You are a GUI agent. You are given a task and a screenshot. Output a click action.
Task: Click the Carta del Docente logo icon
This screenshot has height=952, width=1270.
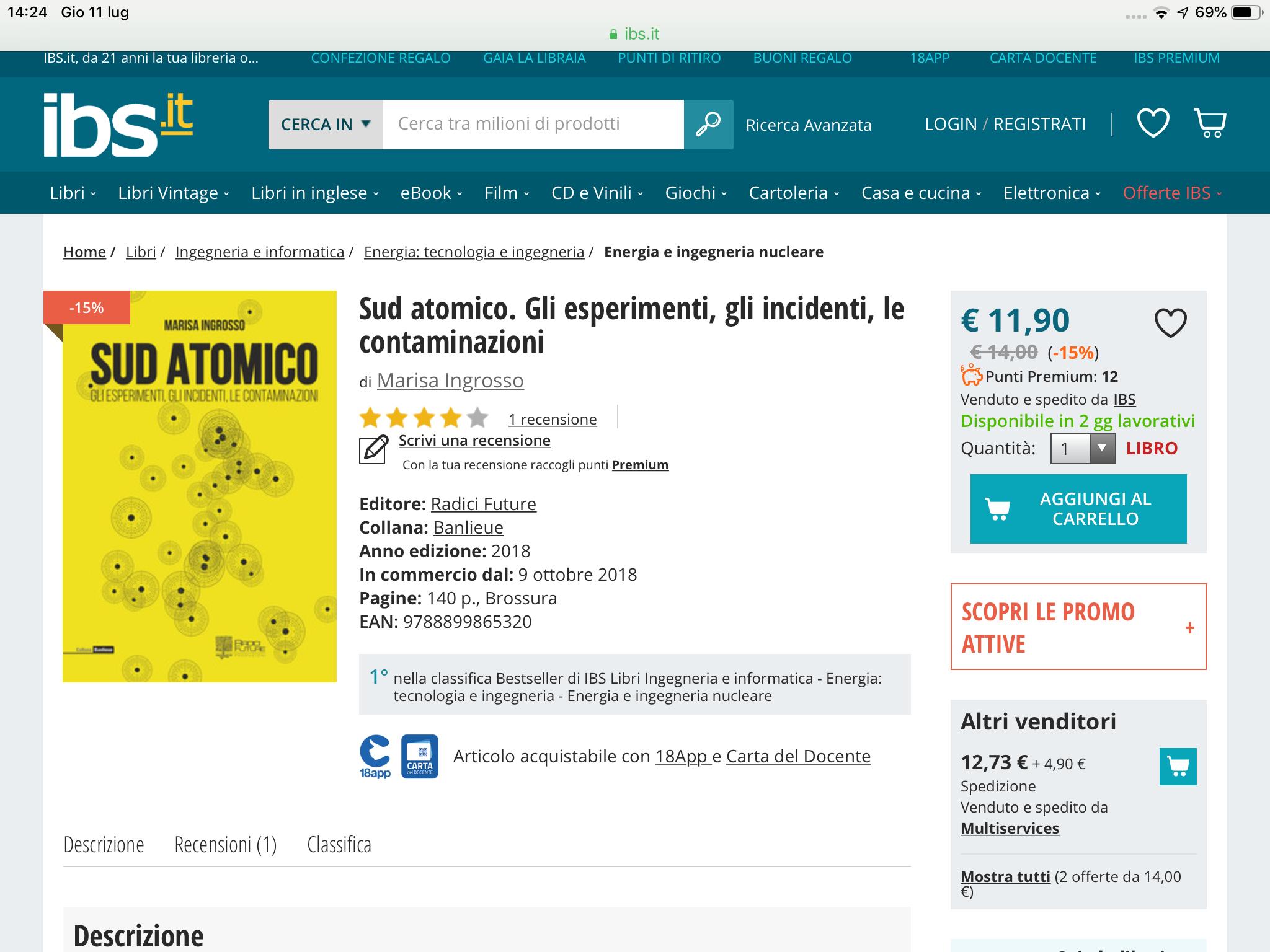(420, 756)
